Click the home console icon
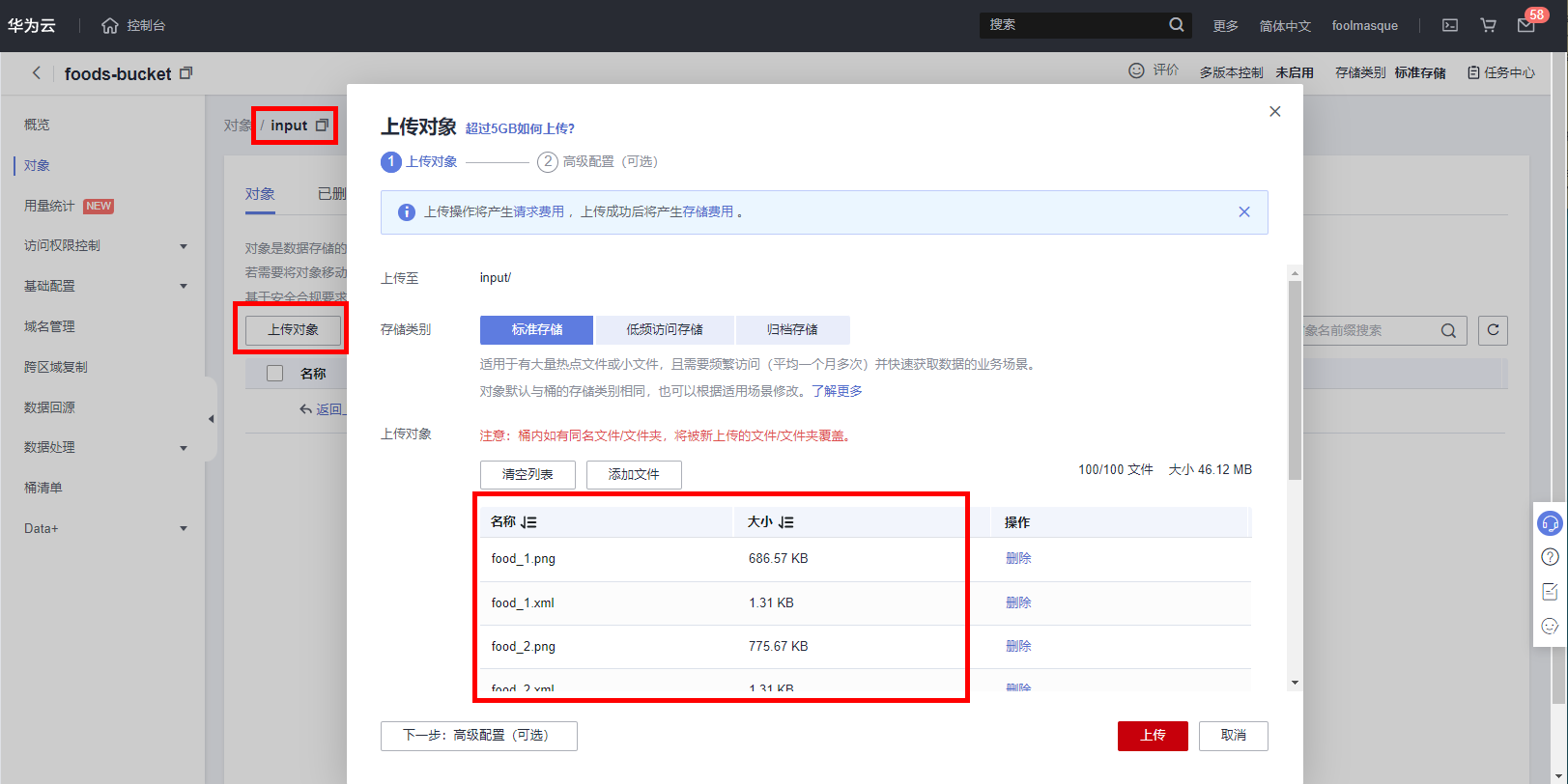Image resolution: width=1568 pixels, height=784 pixels. click(x=110, y=26)
